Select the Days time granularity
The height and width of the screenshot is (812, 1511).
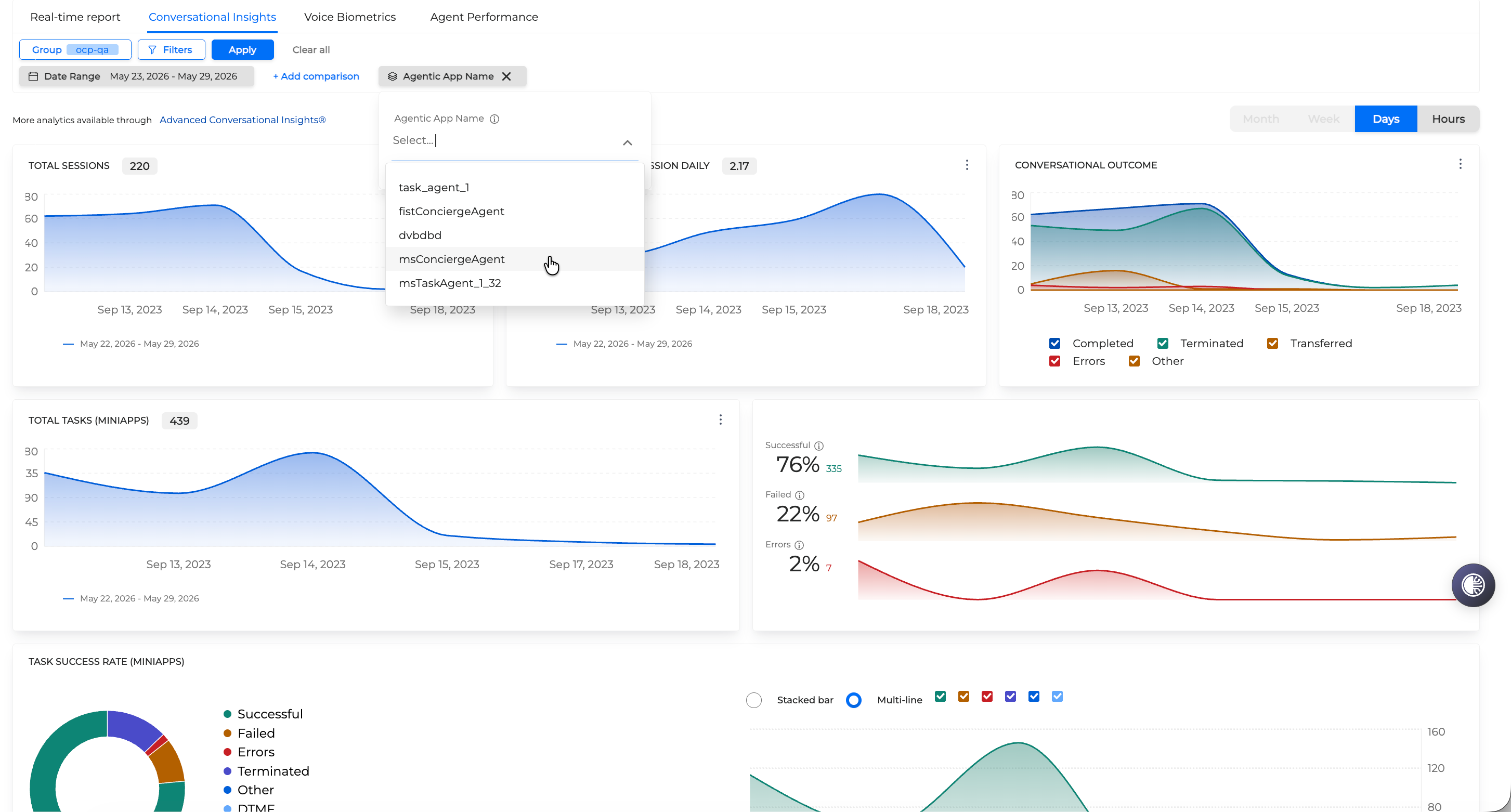click(1386, 119)
